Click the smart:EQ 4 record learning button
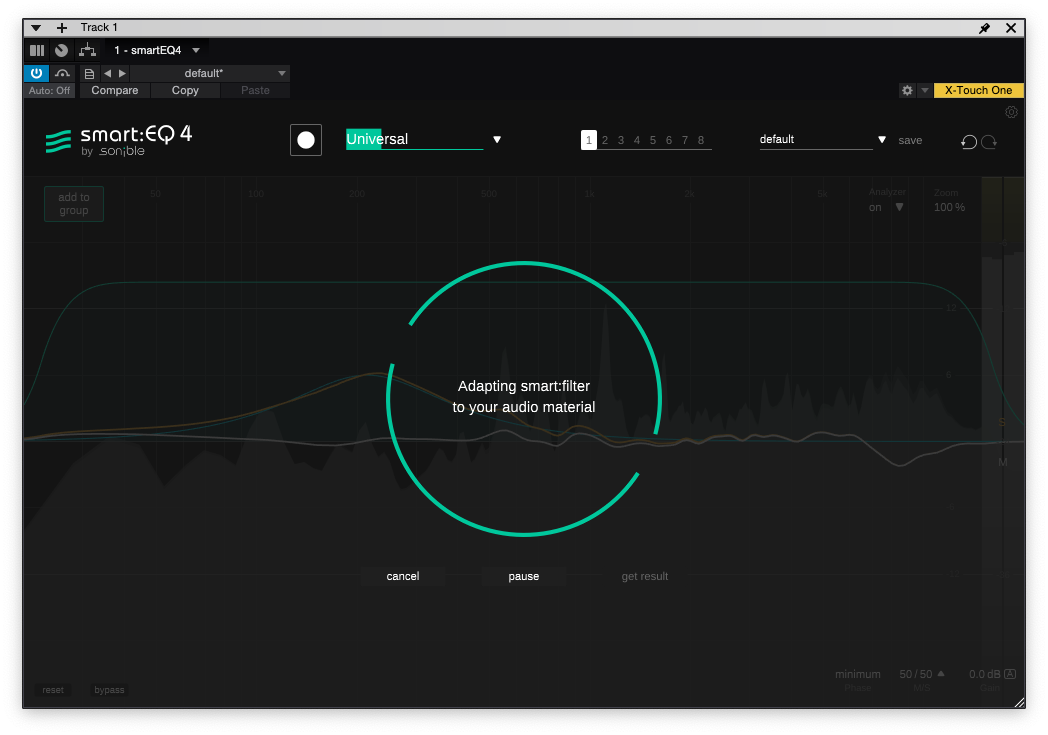 coord(305,140)
